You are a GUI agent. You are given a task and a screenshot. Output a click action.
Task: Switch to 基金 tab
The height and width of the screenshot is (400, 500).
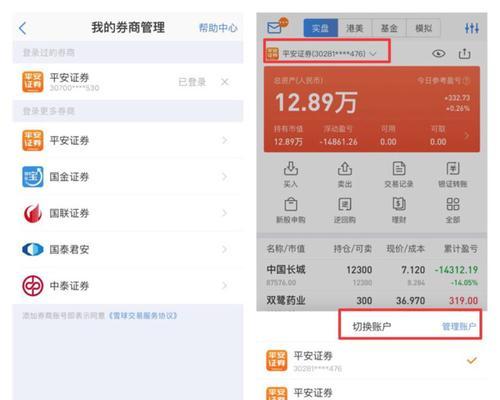(389, 28)
